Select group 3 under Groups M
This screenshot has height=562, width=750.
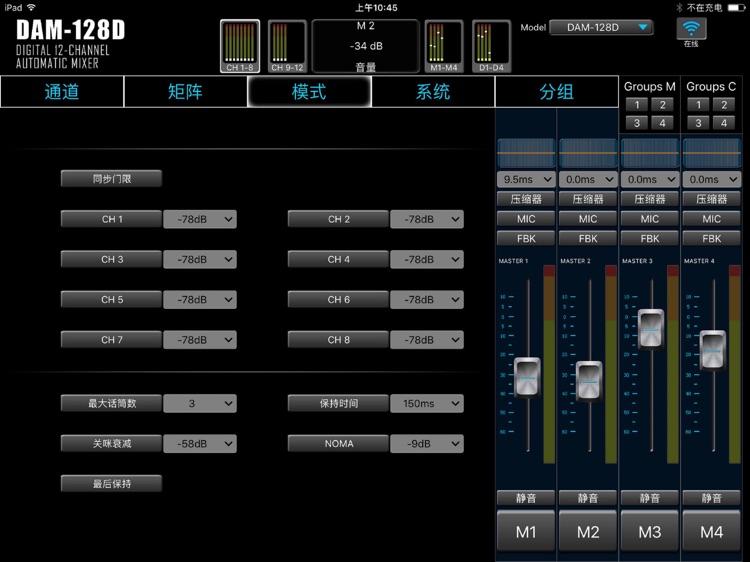[x=636, y=123]
